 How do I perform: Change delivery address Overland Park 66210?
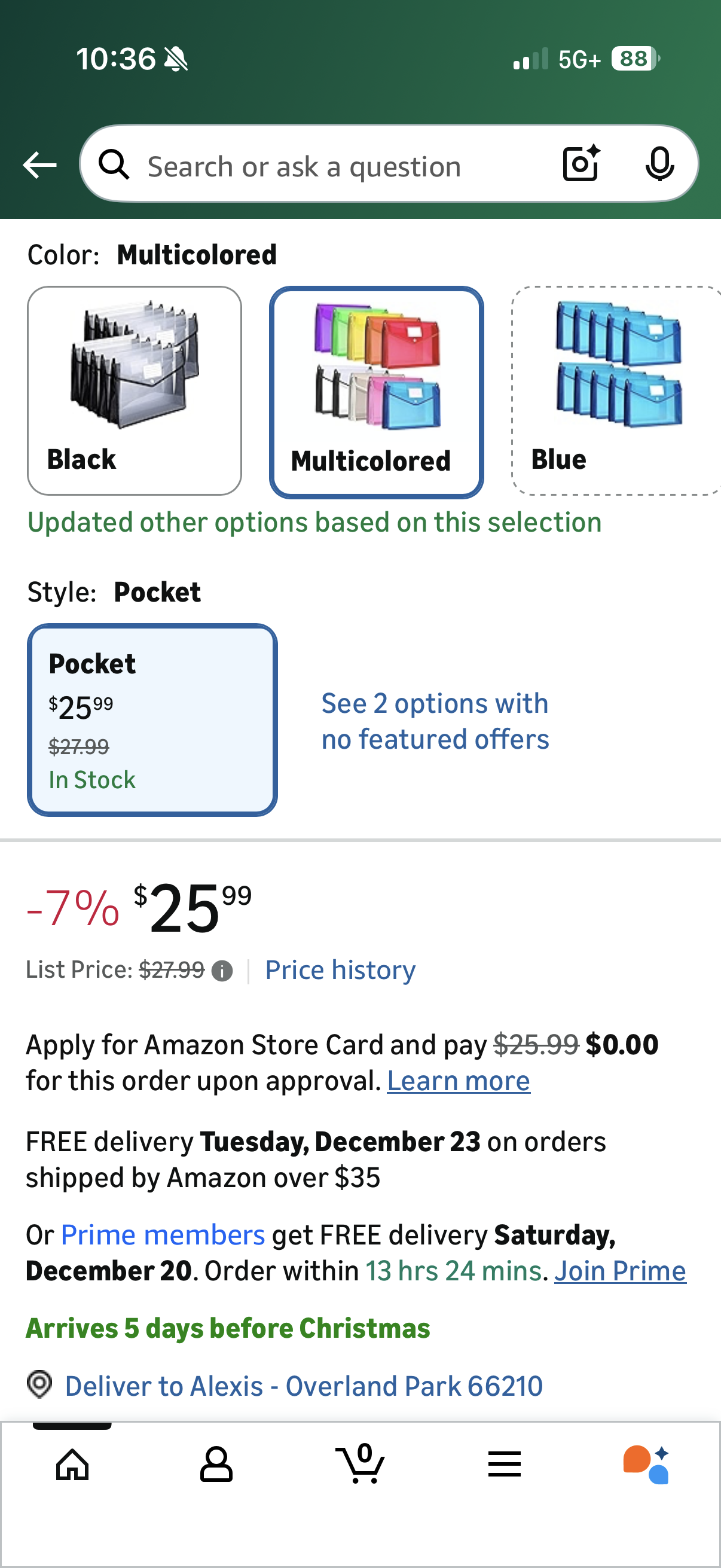(303, 1386)
